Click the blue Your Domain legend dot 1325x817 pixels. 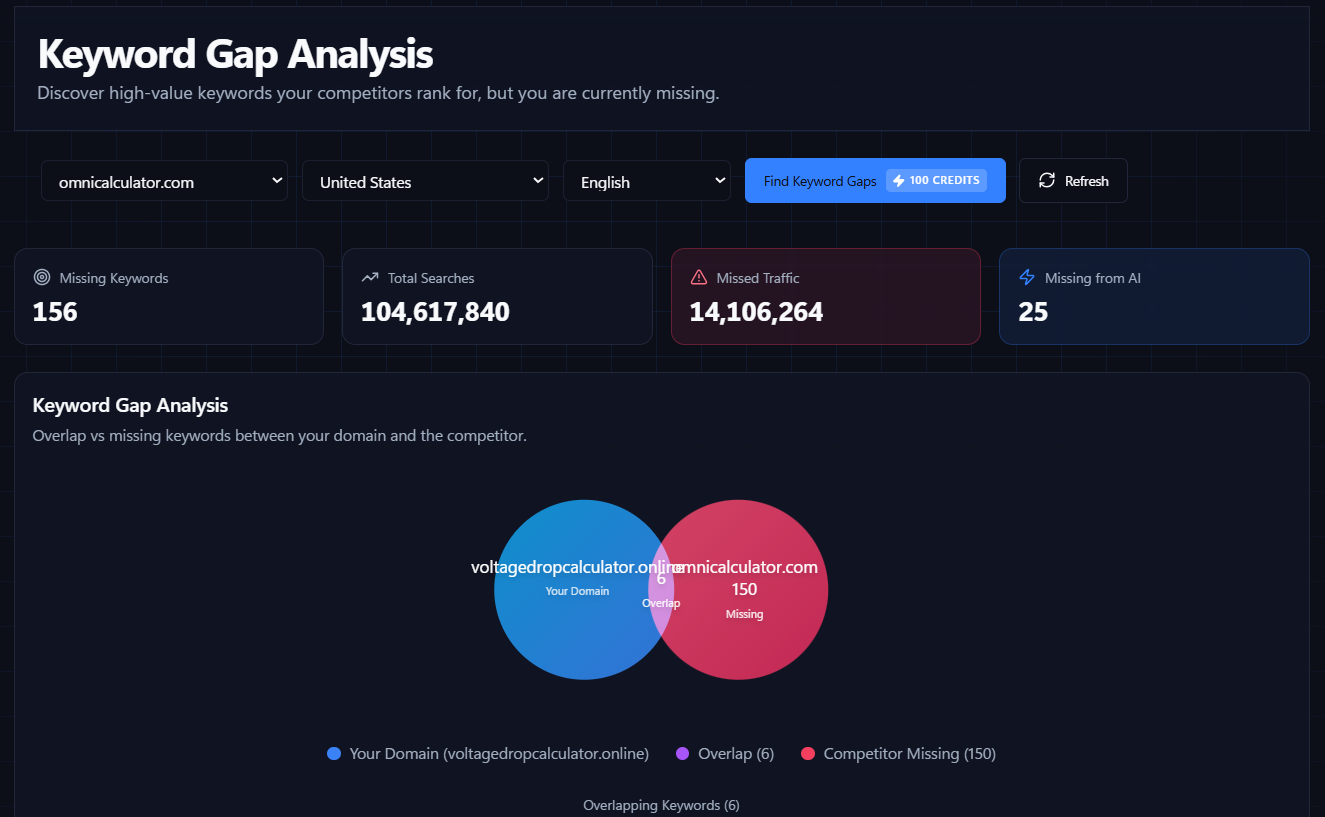tap(334, 754)
